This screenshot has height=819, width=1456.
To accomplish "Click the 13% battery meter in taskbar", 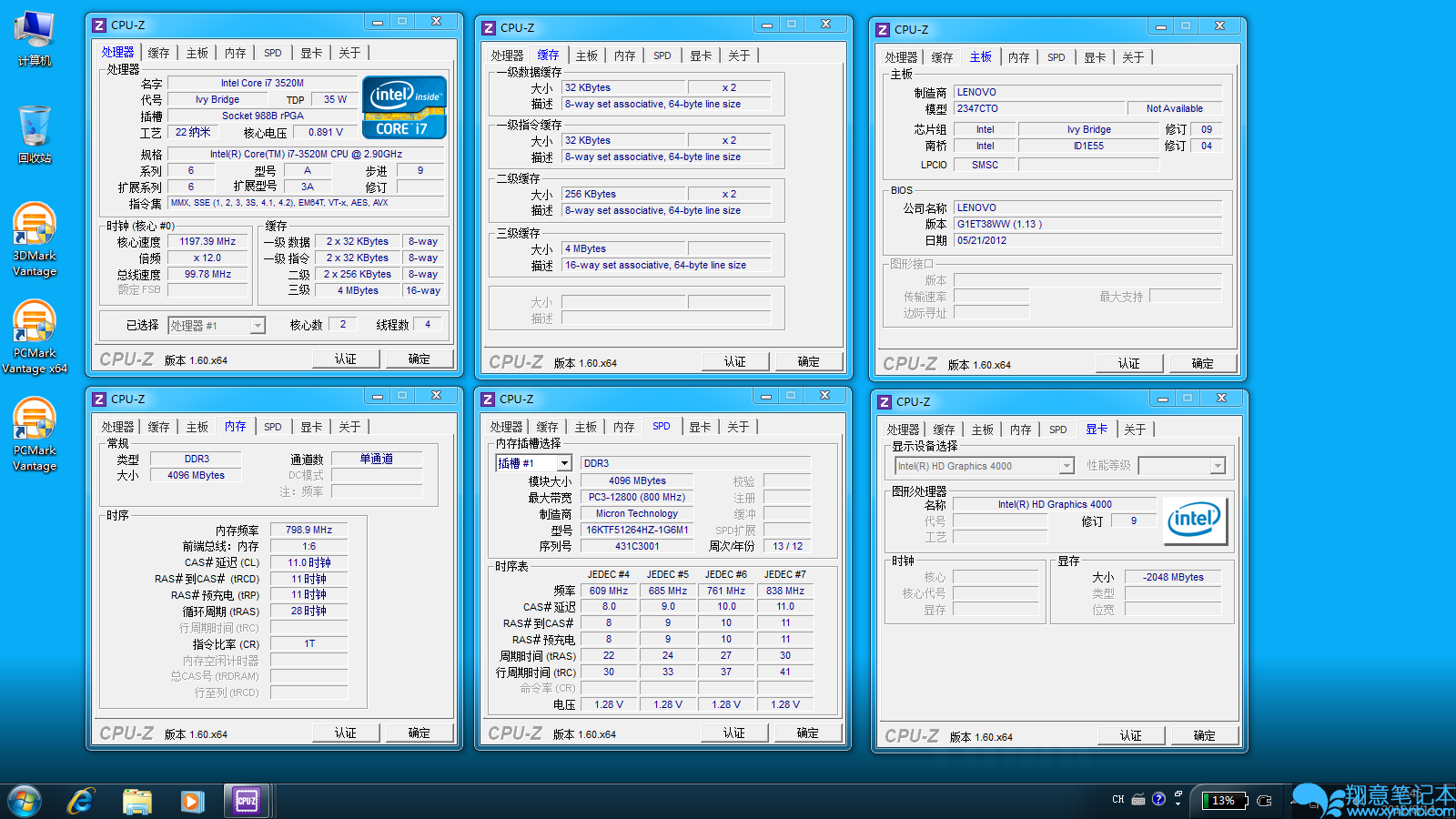I will 1224,801.
